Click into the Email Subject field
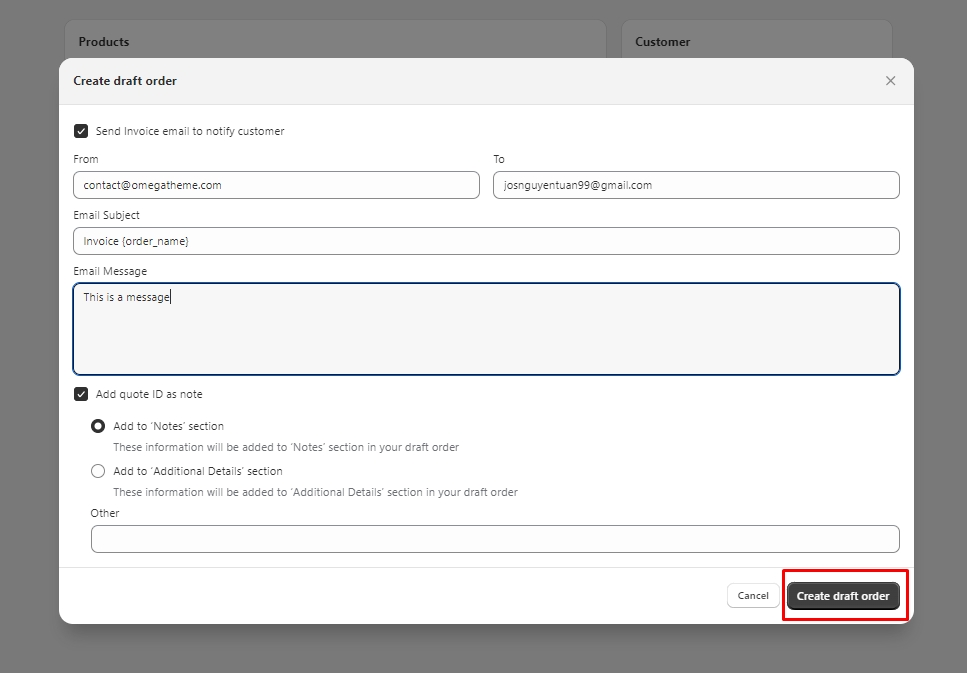 (x=486, y=241)
